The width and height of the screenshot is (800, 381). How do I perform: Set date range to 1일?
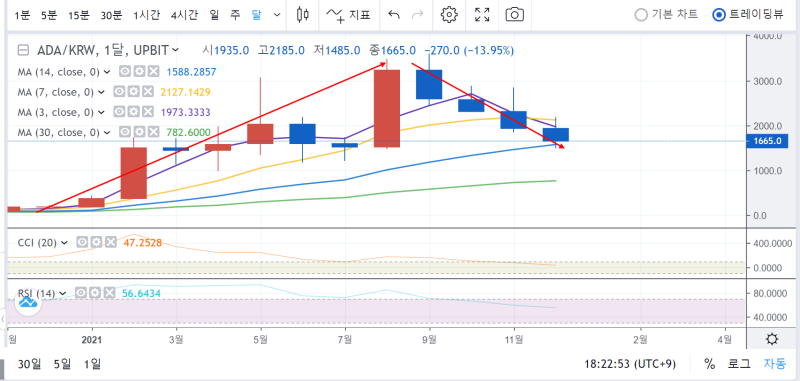92,364
